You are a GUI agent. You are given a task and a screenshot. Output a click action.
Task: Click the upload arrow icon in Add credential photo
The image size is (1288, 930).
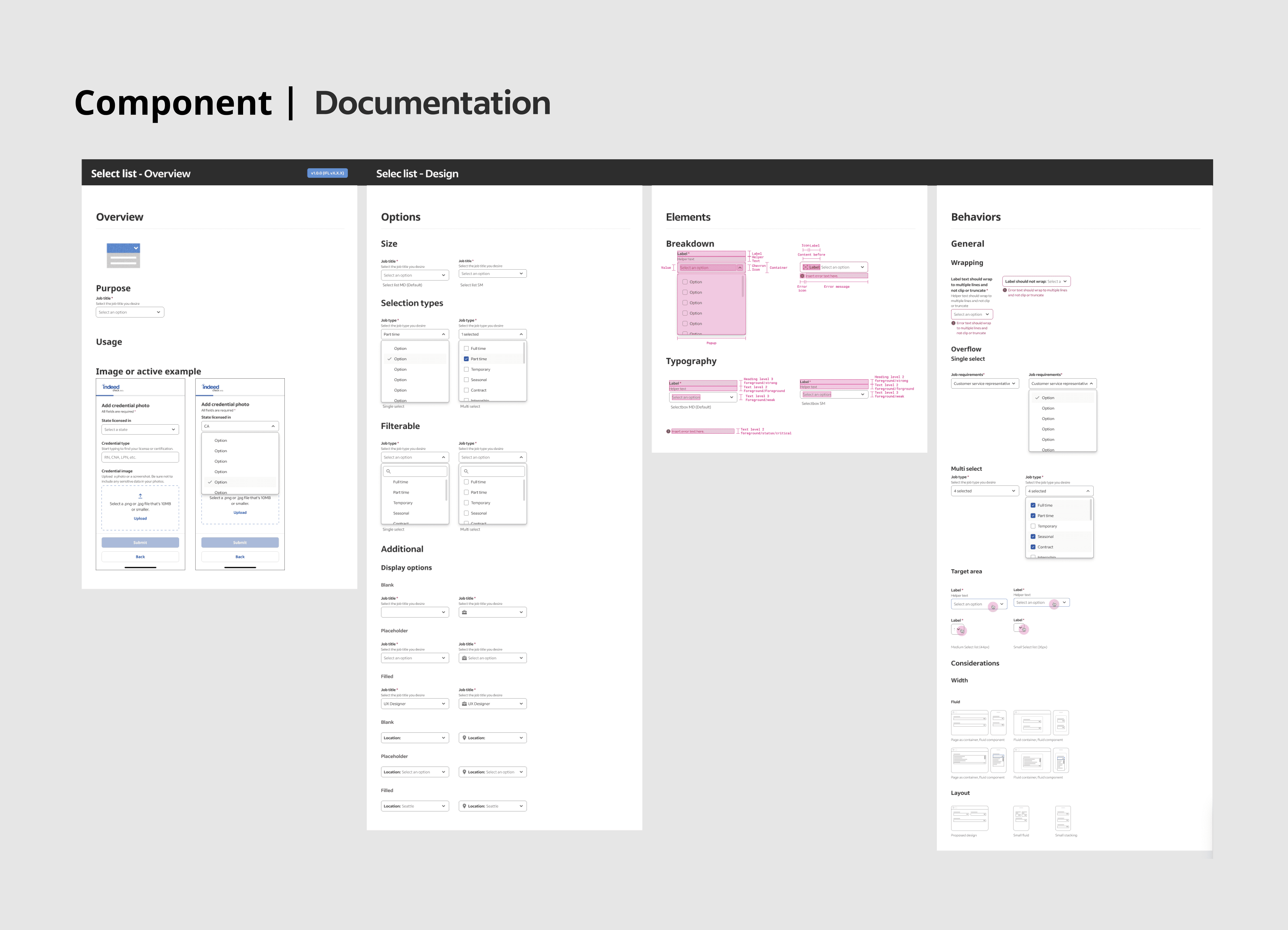tap(140, 495)
